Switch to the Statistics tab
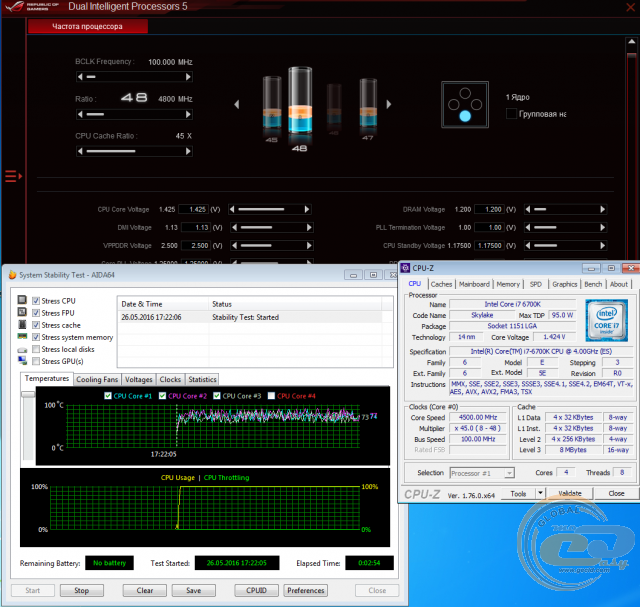640x607 pixels. pos(202,380)
